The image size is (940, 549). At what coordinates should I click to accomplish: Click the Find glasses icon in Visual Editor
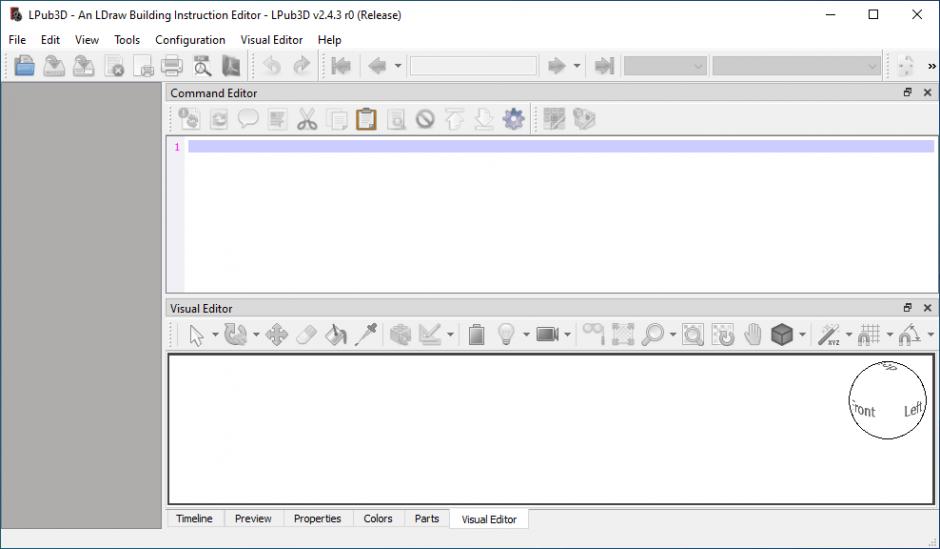593,335
